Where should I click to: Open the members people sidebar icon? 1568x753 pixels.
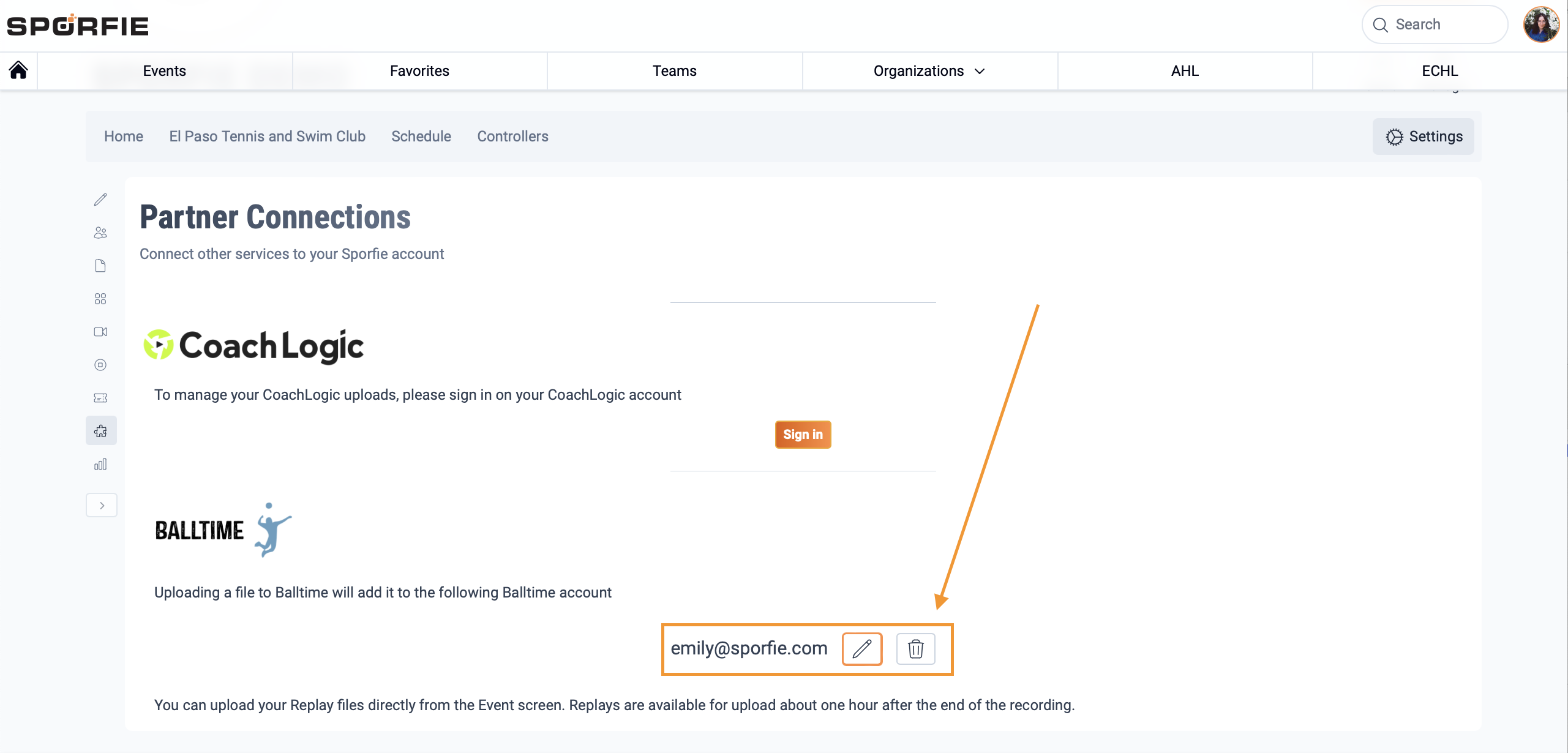point(100,233)
